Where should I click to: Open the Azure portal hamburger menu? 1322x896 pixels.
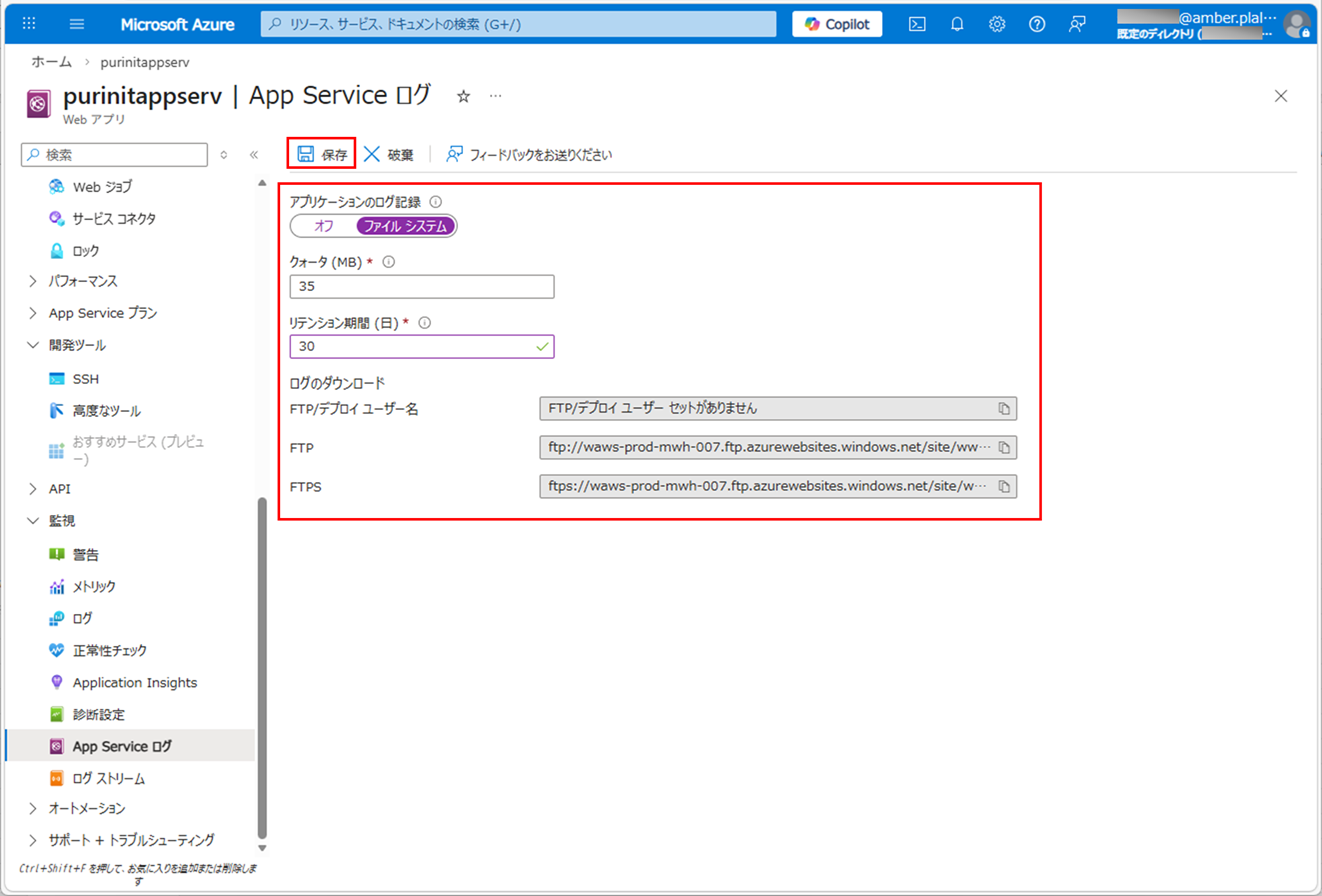click(78, 24)
